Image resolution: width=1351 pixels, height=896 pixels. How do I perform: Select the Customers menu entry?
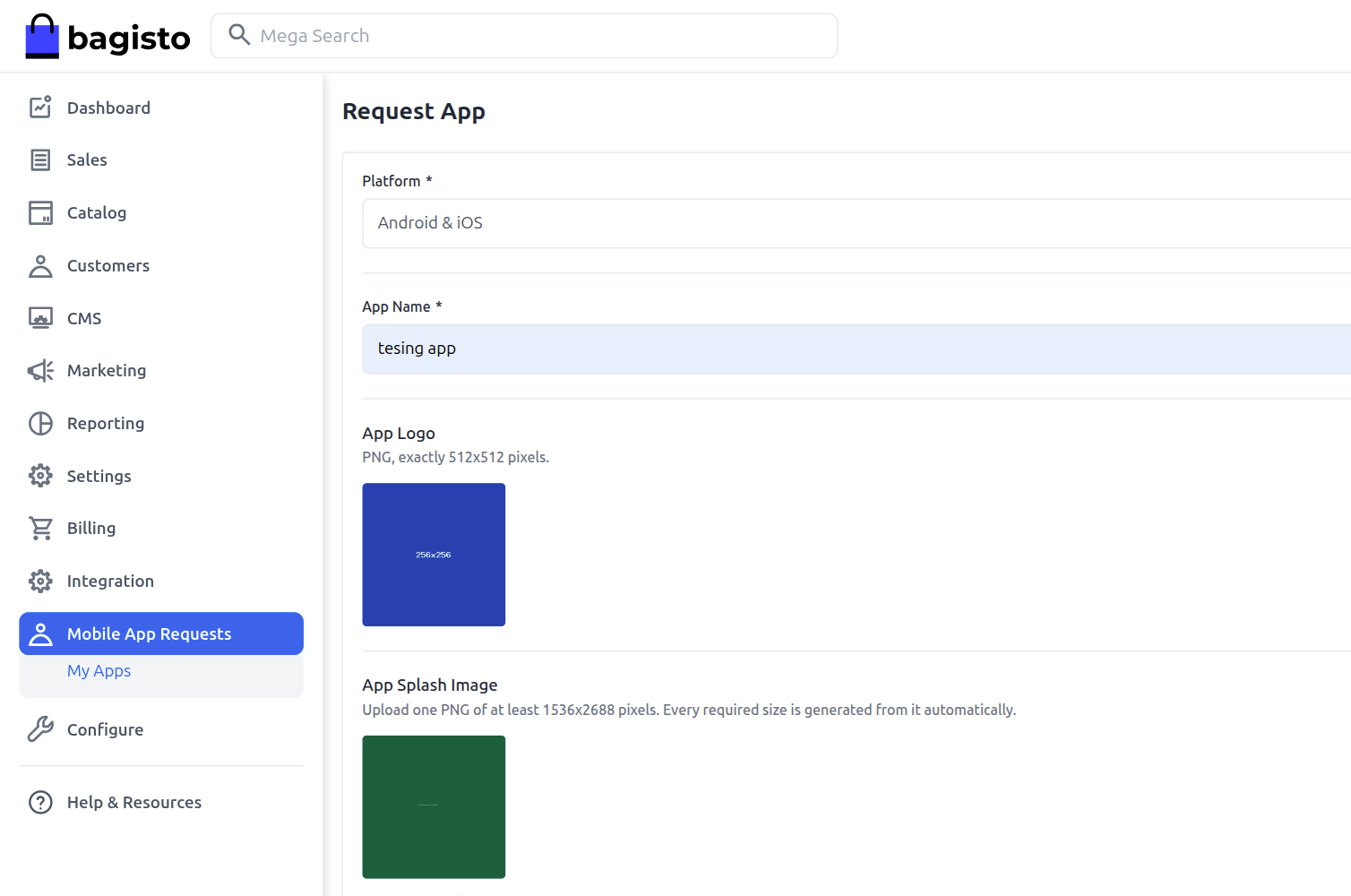coord(108,265)
